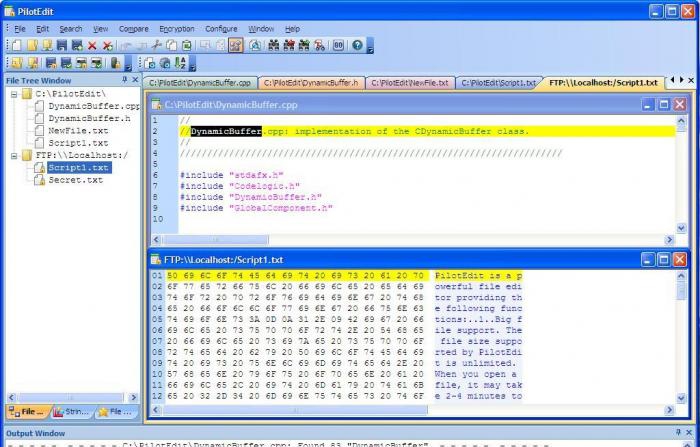Image resolution: width=700 pixels, height=447 pixels.
Task: Close the File Tree Window panel
Action: 135,79
